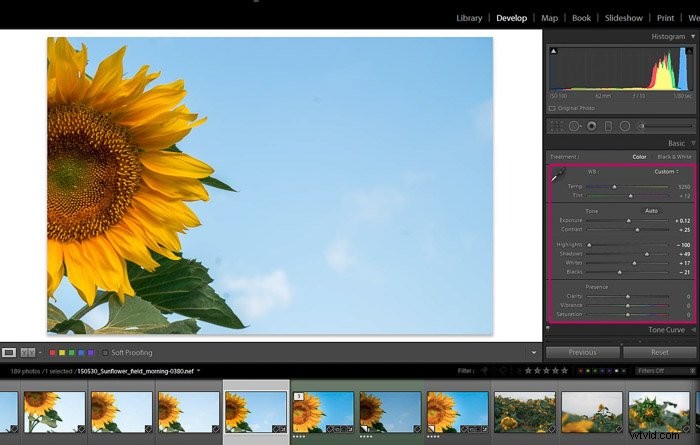Select the Graduated Filter tool
The height and width of the screenshot is (445, 700).
coord(608,126)
